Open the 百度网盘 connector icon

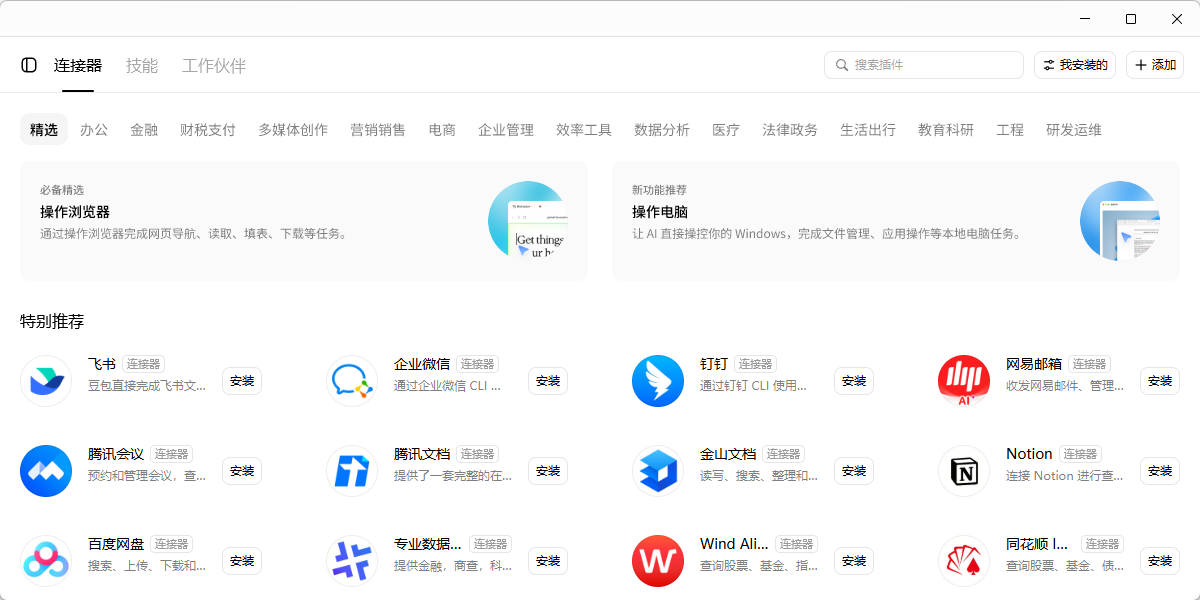[x=46, y=561]
